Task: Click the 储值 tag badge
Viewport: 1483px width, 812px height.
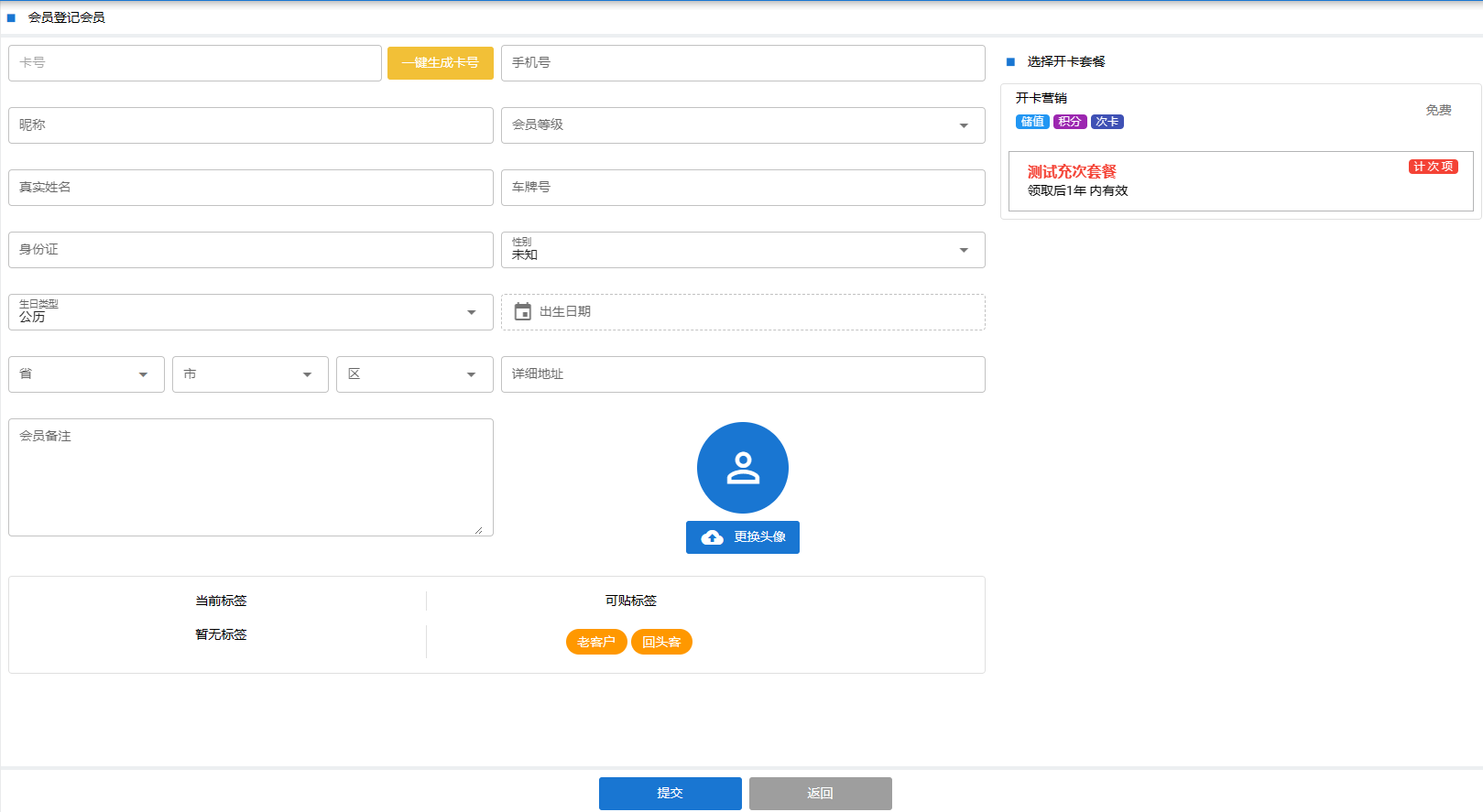Action: (x=1032, y=122)
